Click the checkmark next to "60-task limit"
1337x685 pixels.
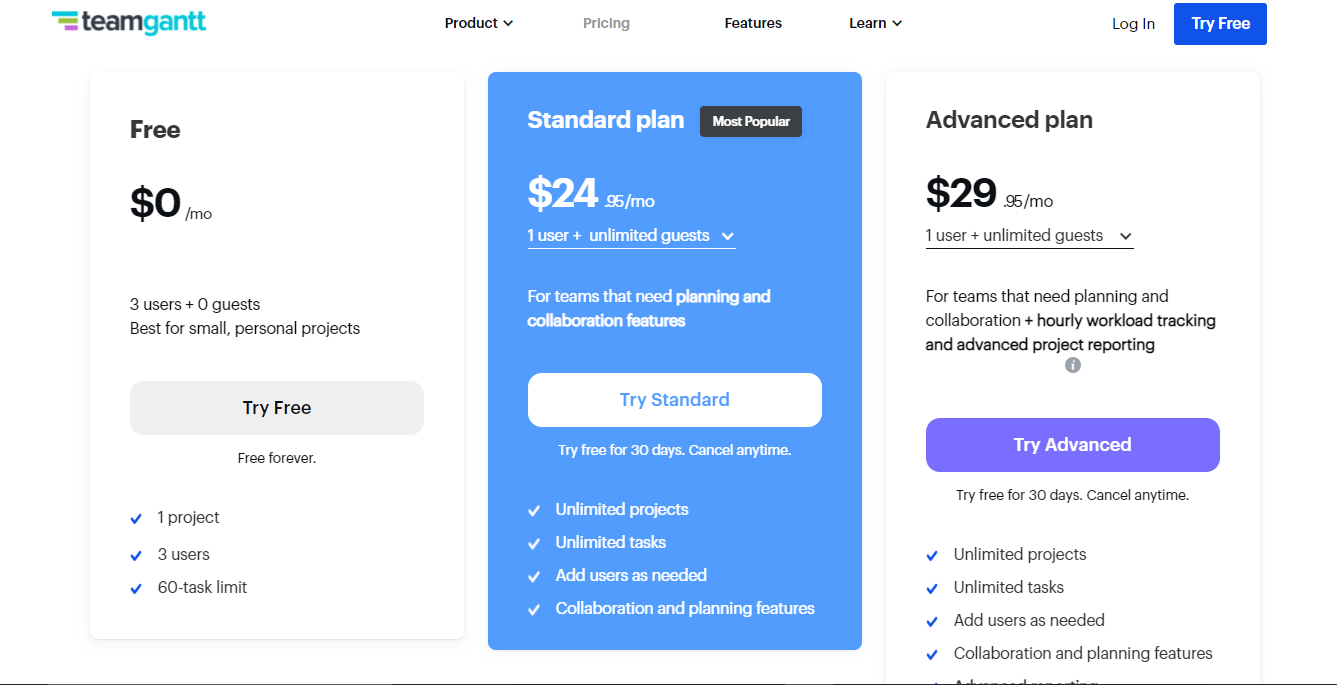click(x=136, y=589)
